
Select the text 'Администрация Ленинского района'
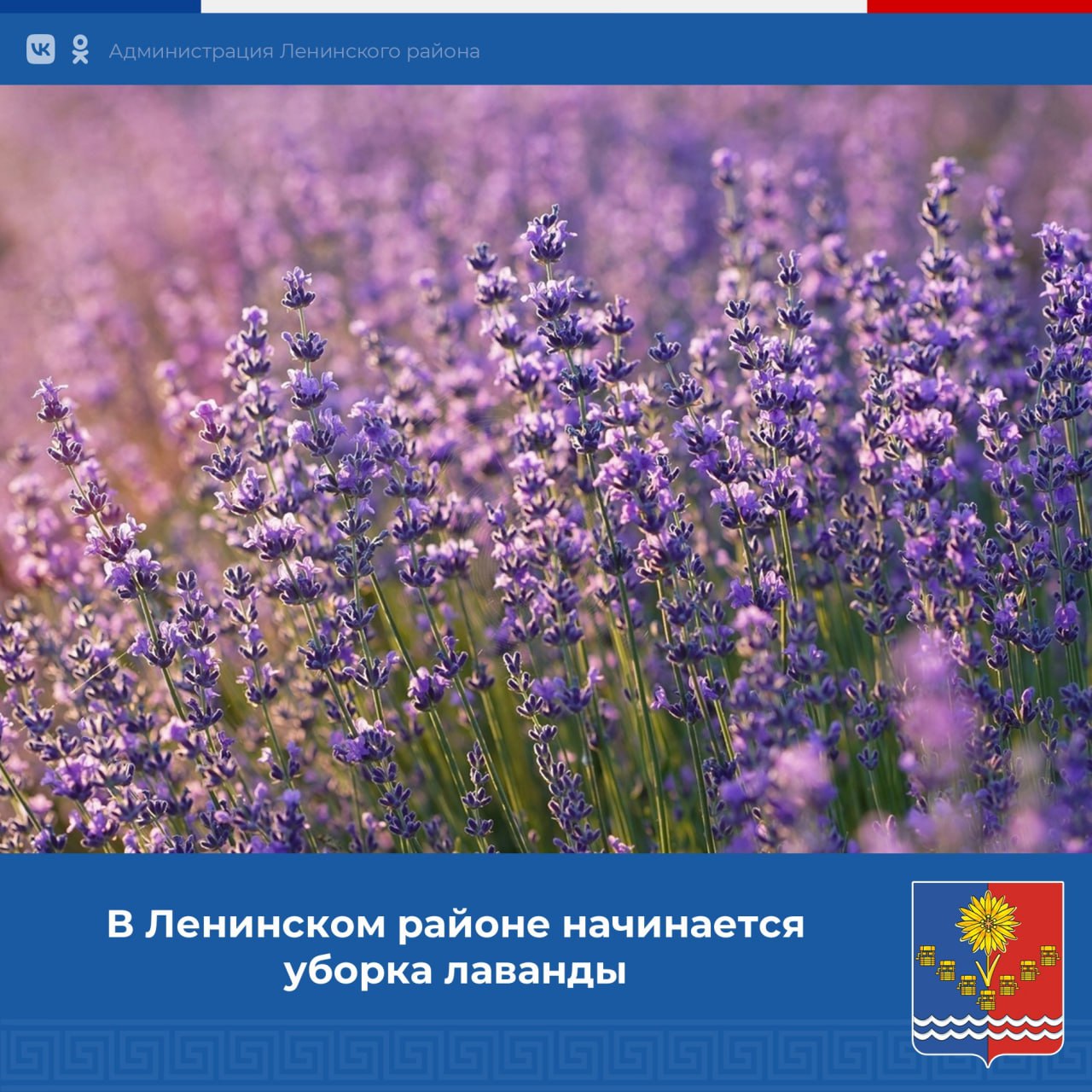click(294, 51)
